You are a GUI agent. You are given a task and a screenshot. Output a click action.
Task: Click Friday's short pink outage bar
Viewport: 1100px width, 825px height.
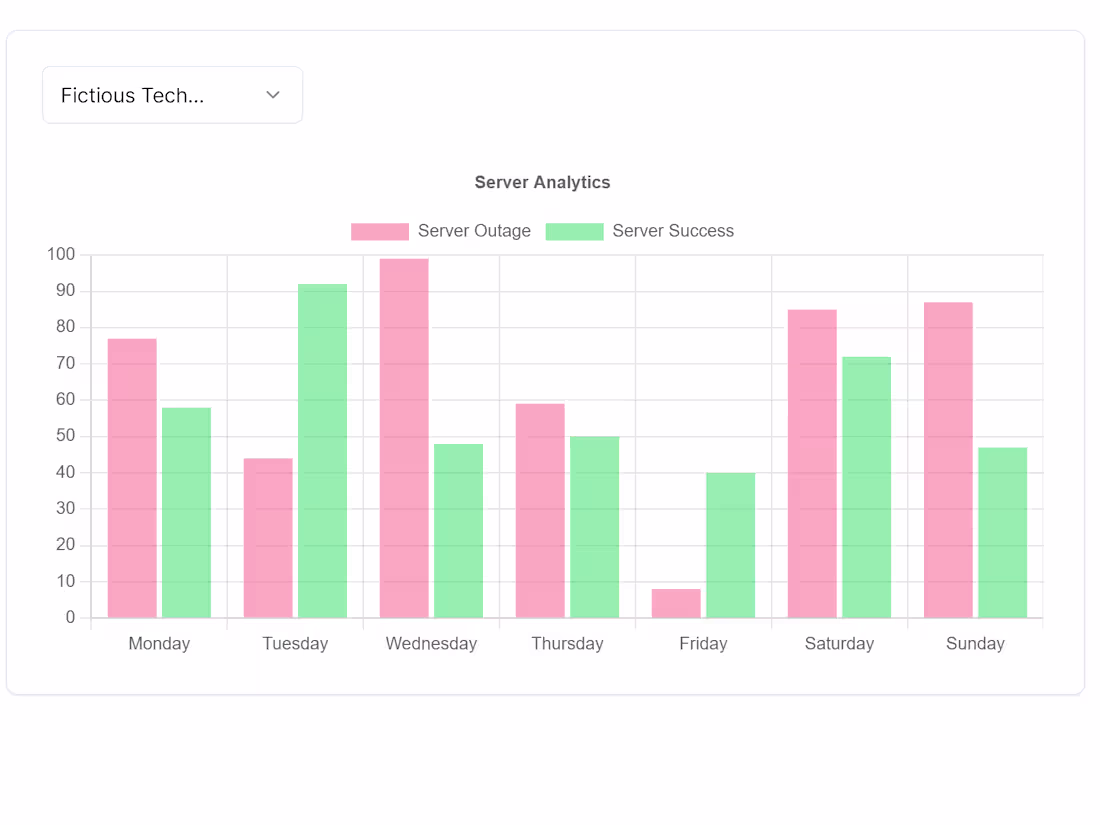point(676,603)
